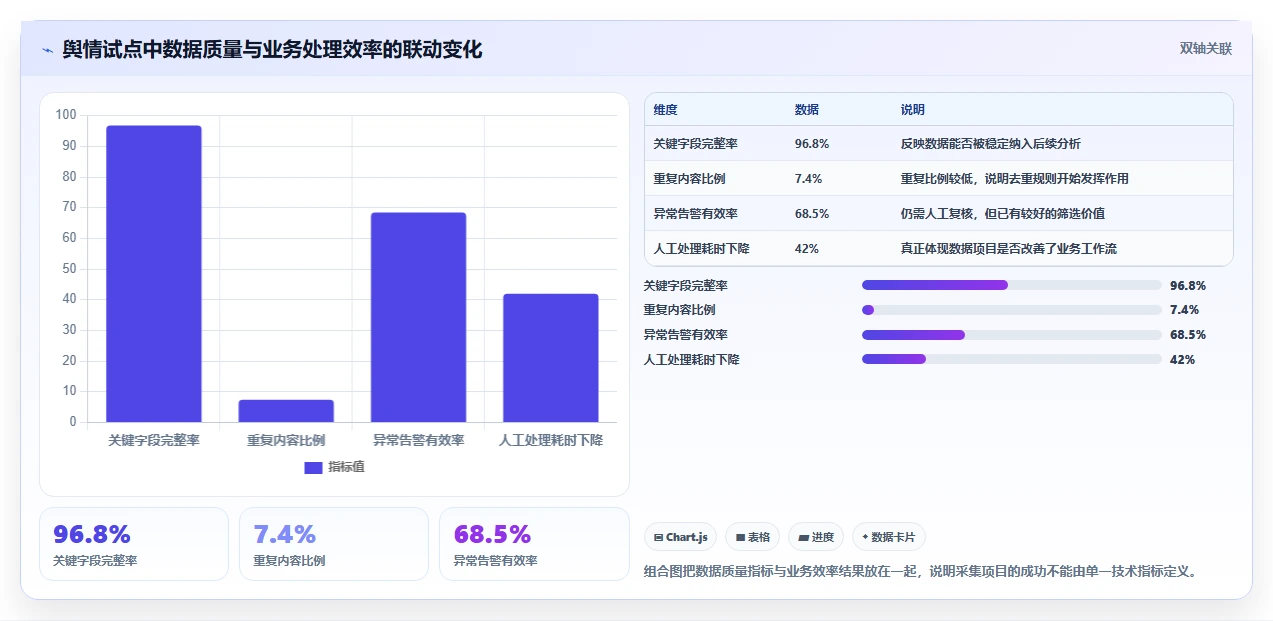Select the 异常告警有效率 bar in the chart
This screenshot has height=621, width=1273.
(418, 317)
